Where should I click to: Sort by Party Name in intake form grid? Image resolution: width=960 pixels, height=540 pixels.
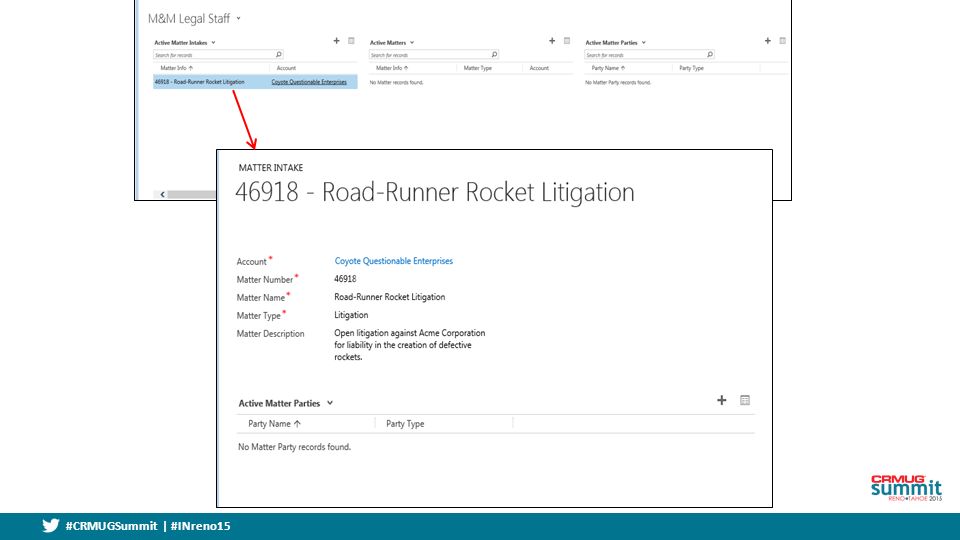274,424
